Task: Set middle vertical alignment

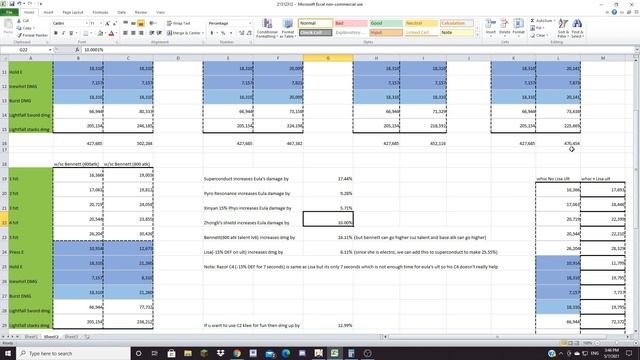Action: coord(133,23)
